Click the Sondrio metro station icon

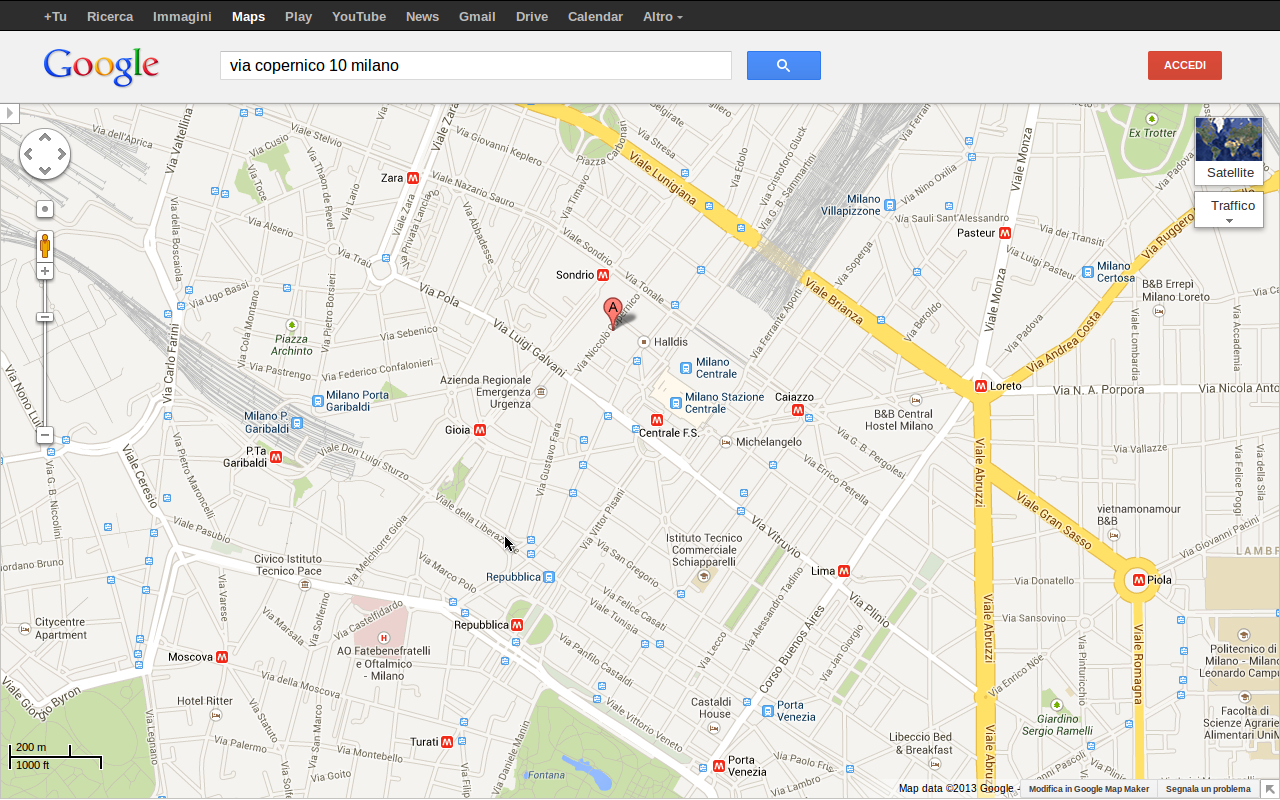[x=603, y=275]
